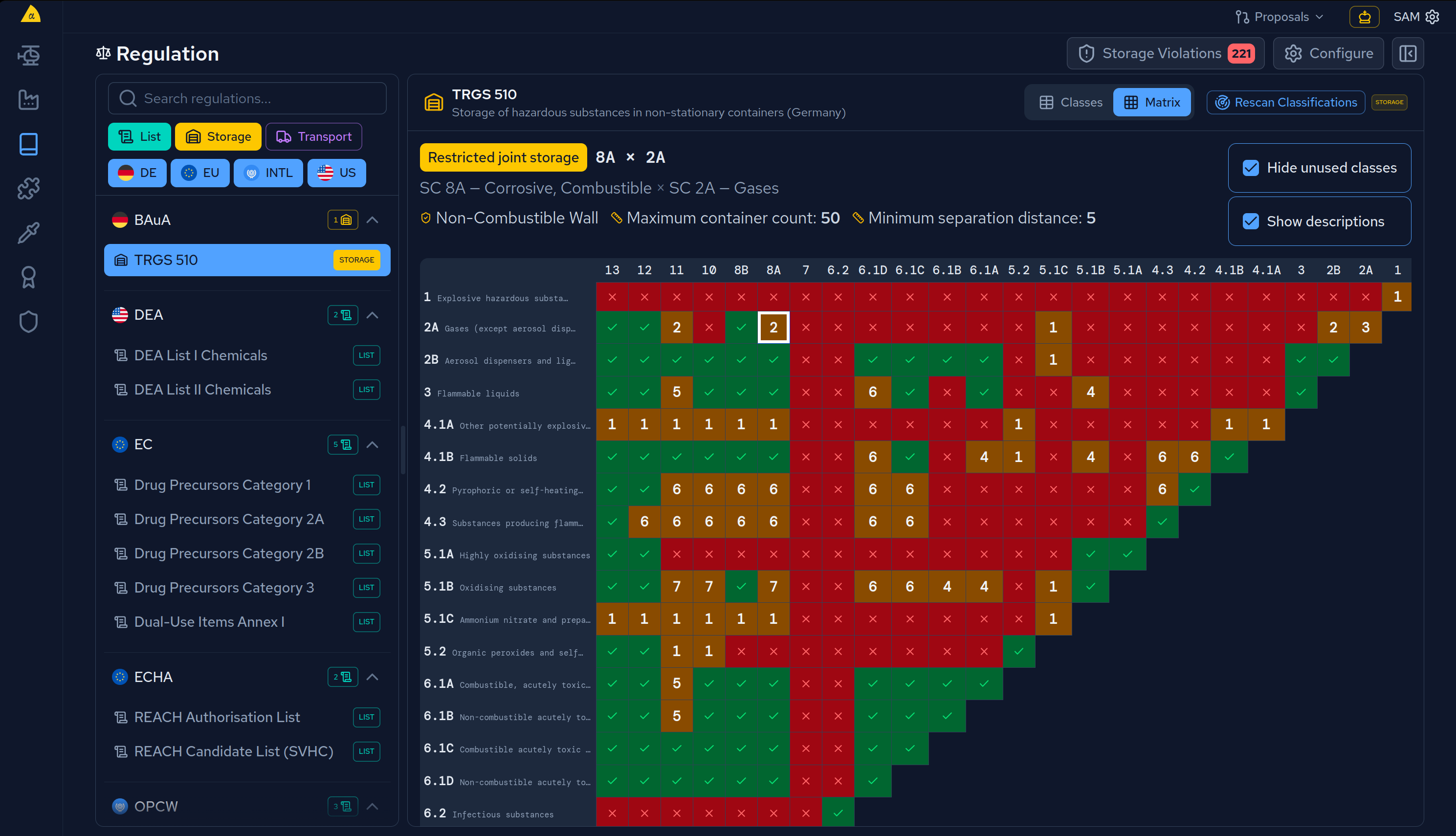Click the Search regulations input field

click(247, 98)
